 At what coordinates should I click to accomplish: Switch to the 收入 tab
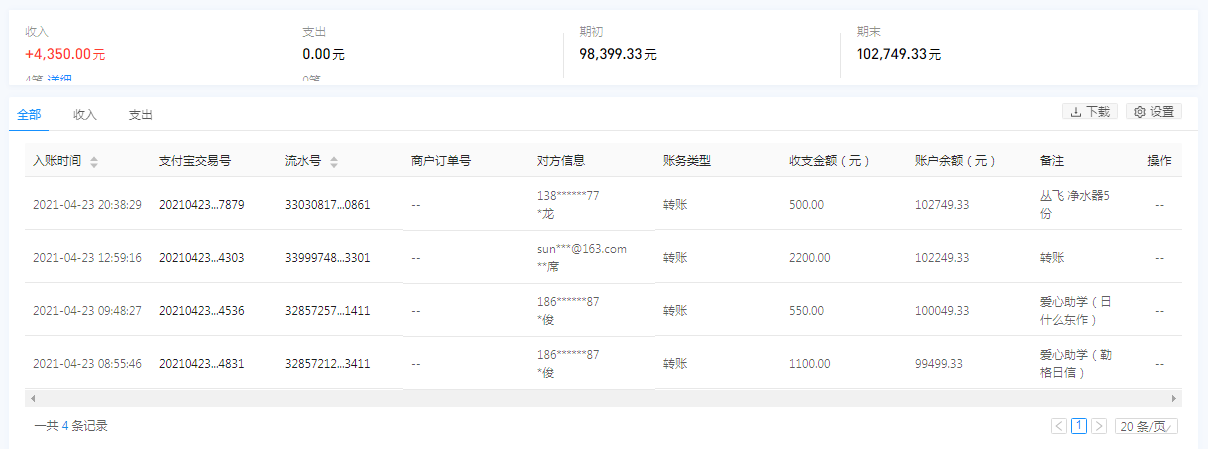point(85,115)
